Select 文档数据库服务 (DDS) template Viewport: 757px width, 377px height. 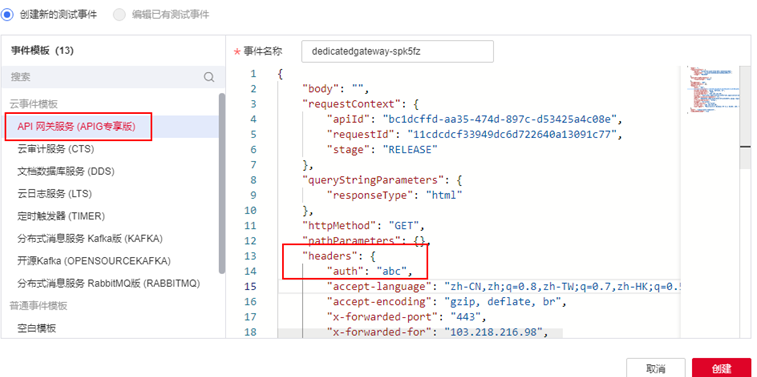click(66, 171)
